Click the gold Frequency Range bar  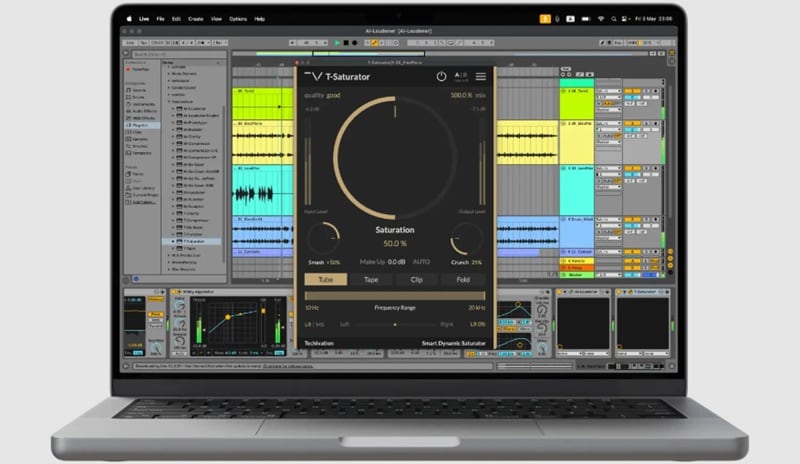395,296
